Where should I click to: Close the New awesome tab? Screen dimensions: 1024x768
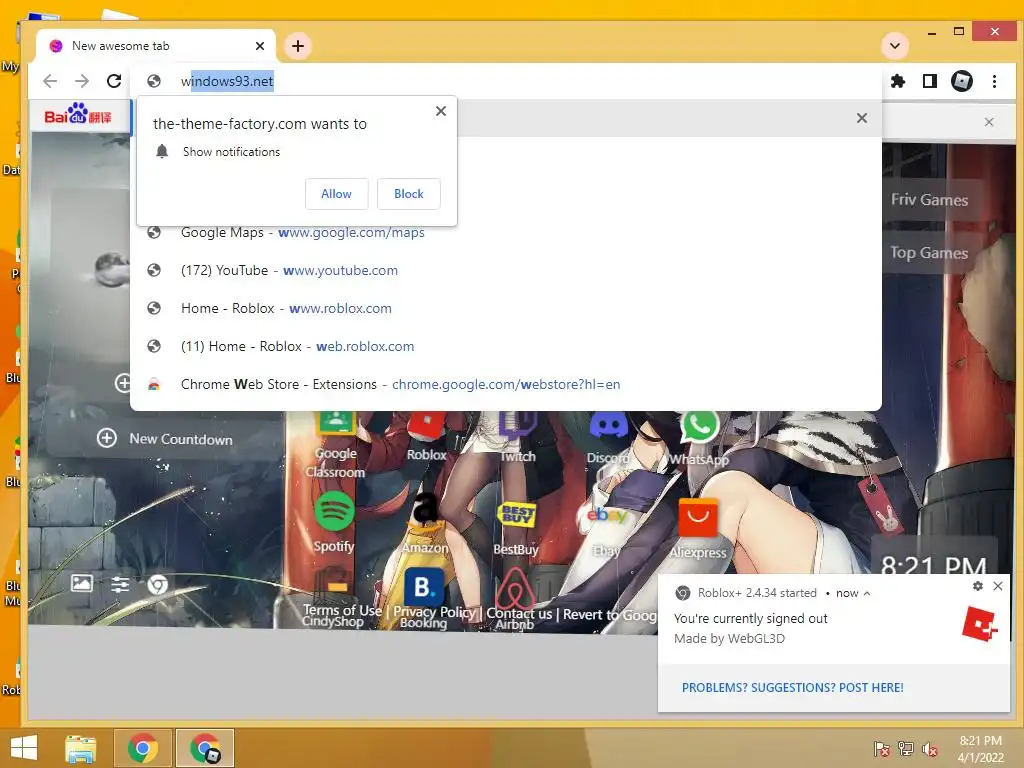tap(260, 46)
